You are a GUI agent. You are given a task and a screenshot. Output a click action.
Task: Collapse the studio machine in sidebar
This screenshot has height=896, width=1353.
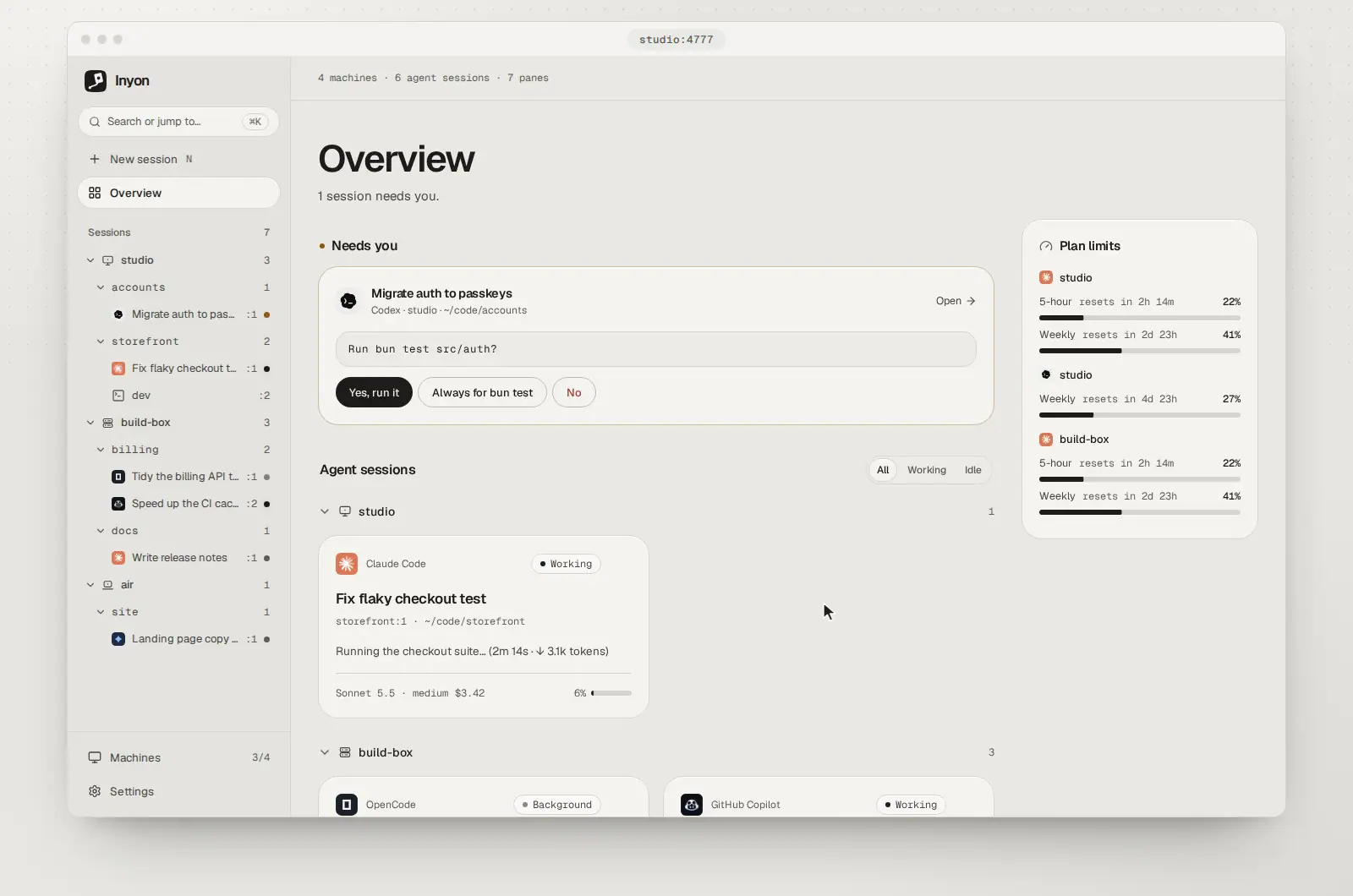pyautogui.click(x=90, y=260)
